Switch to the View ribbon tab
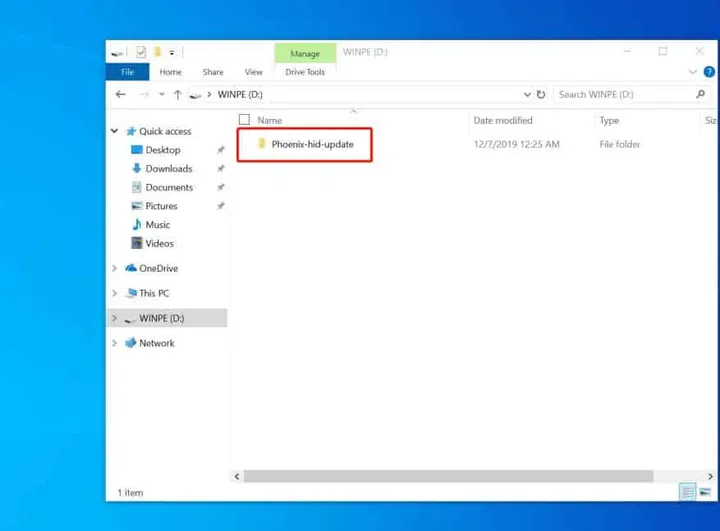The height and width of the screenshot is (531, 720). point(254,72)
